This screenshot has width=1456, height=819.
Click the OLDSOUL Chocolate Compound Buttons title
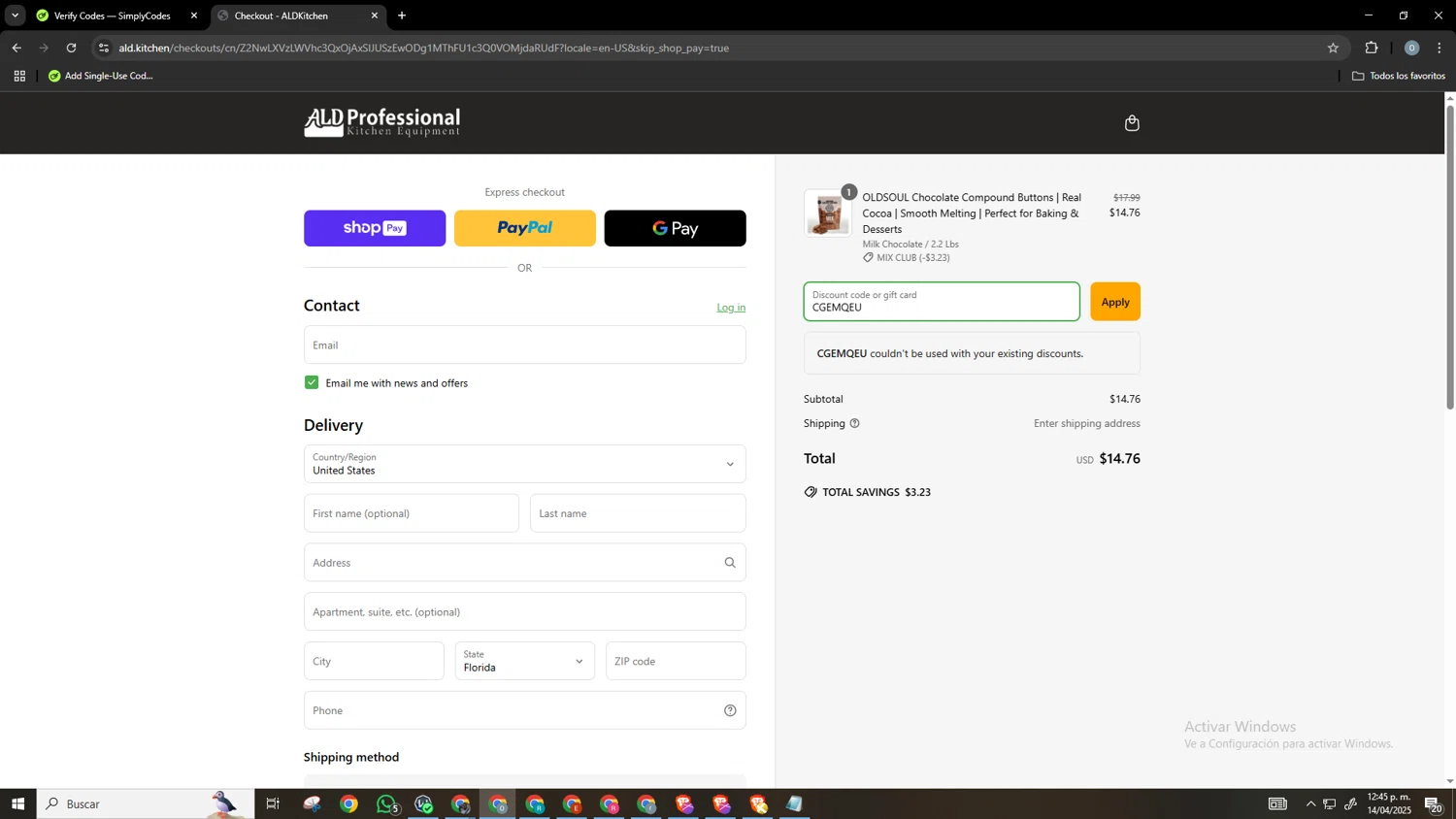[x=972, y=213]
